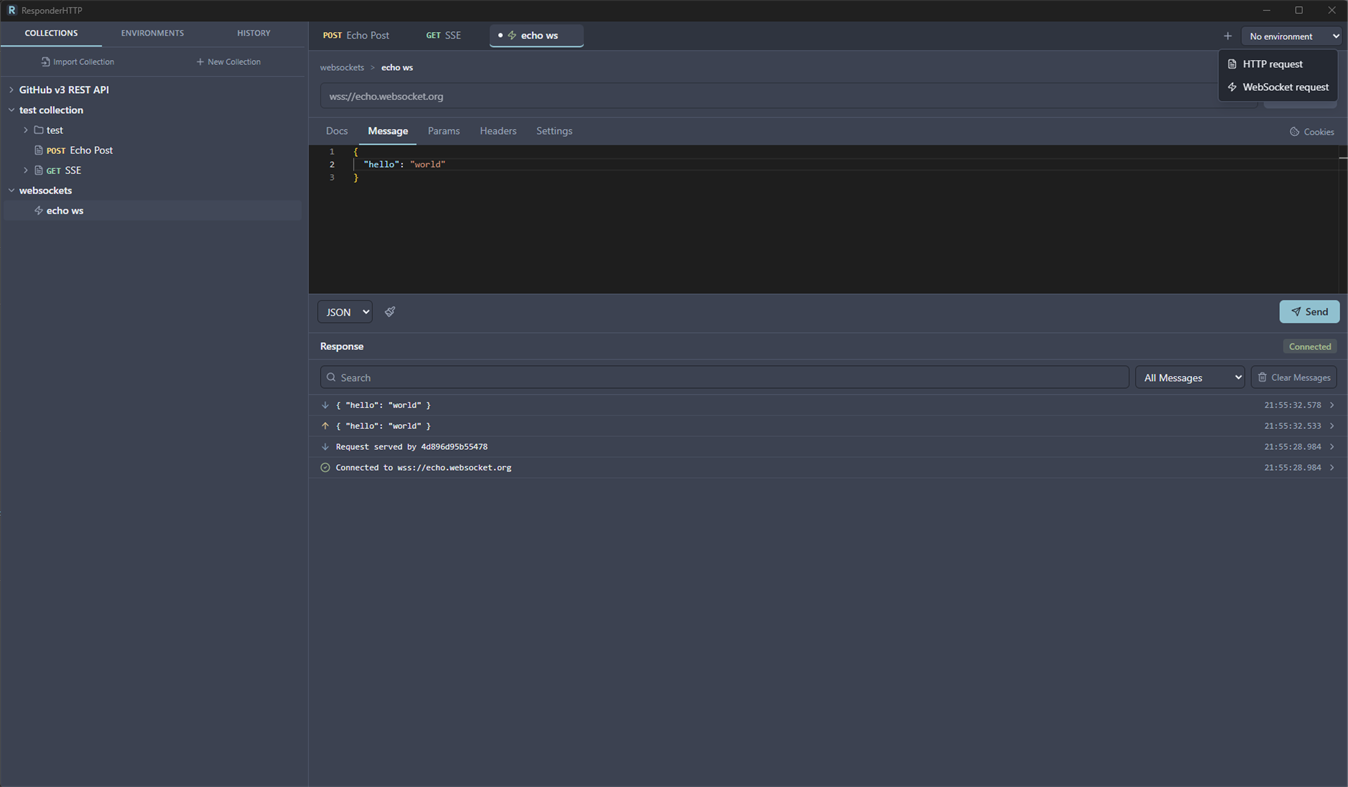The image size is (1348, 787).
Task: Expand the sent message at 21:55:32.533
Action: [x=1332, y=426]
